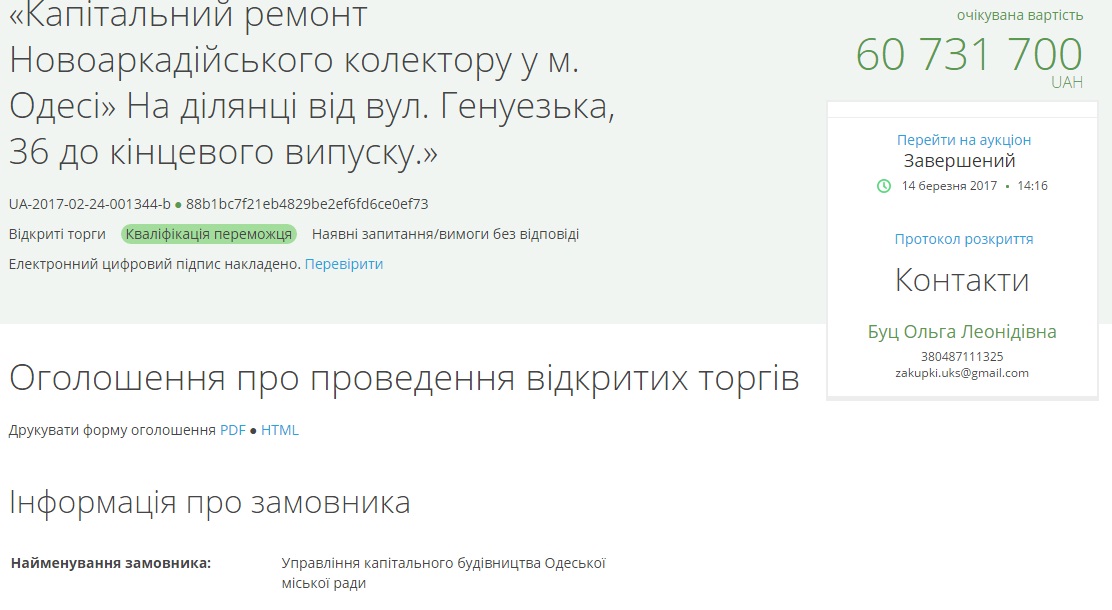Open the 'Протокол розкриття' link
This screenshot has width=1112, height=610.
[x=963, y=239]
